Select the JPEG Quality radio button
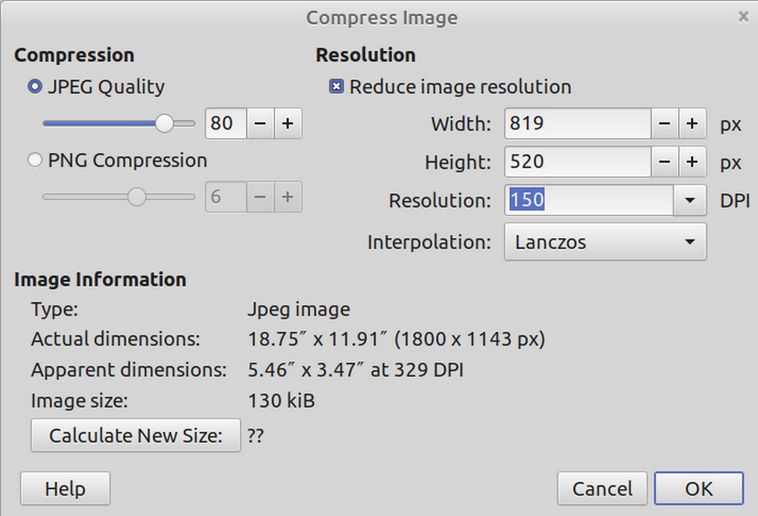 (36, 87)
